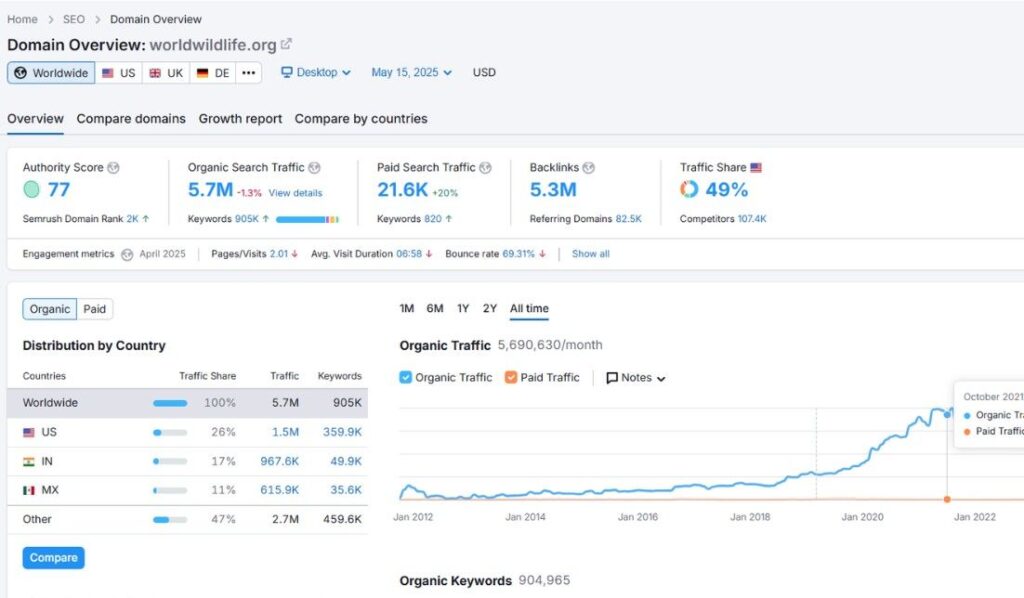
Task: Click the Organic Search Traffic info icon
Action: point(314,168)
